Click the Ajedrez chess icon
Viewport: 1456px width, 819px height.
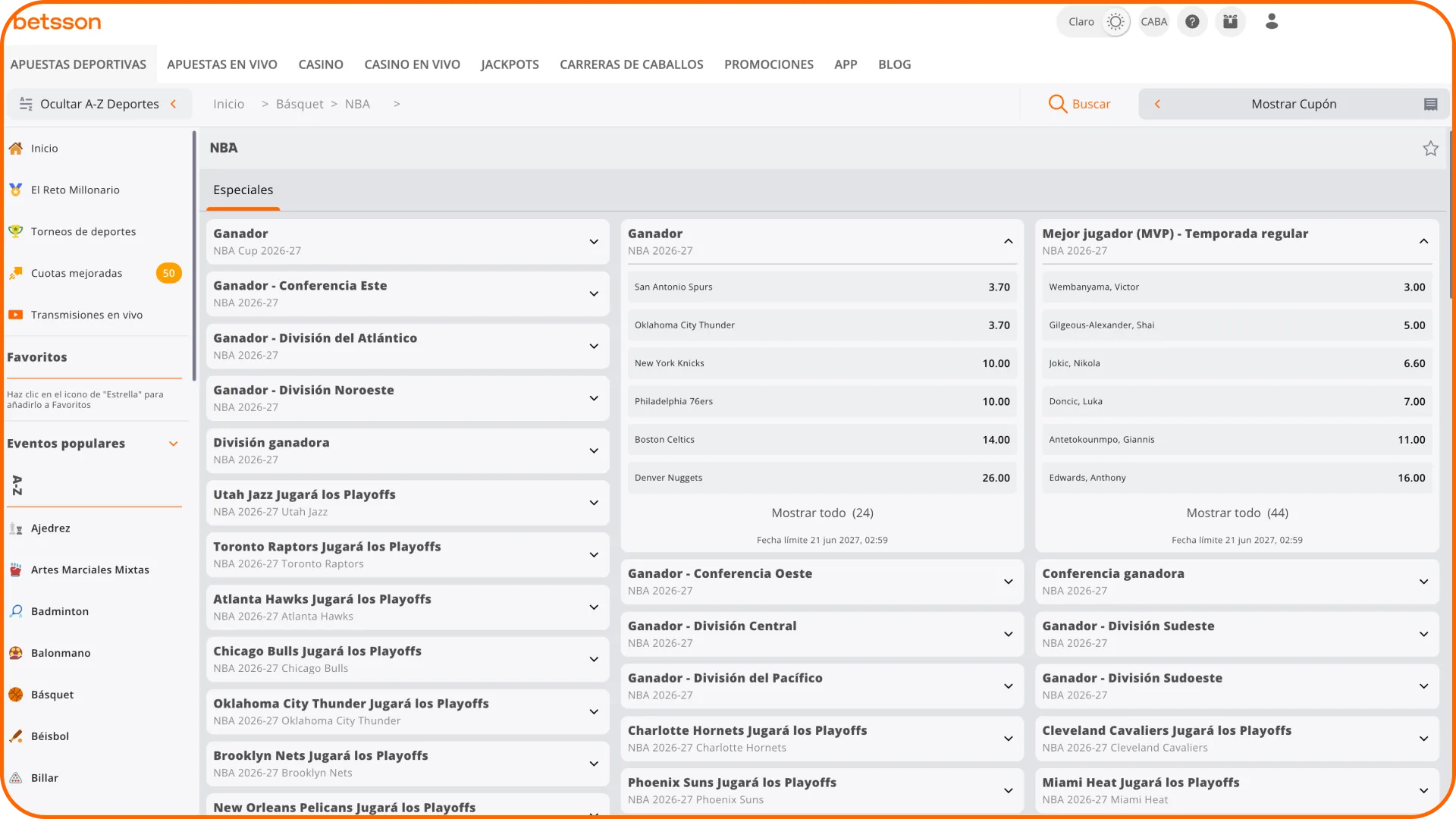coord(15,529)
